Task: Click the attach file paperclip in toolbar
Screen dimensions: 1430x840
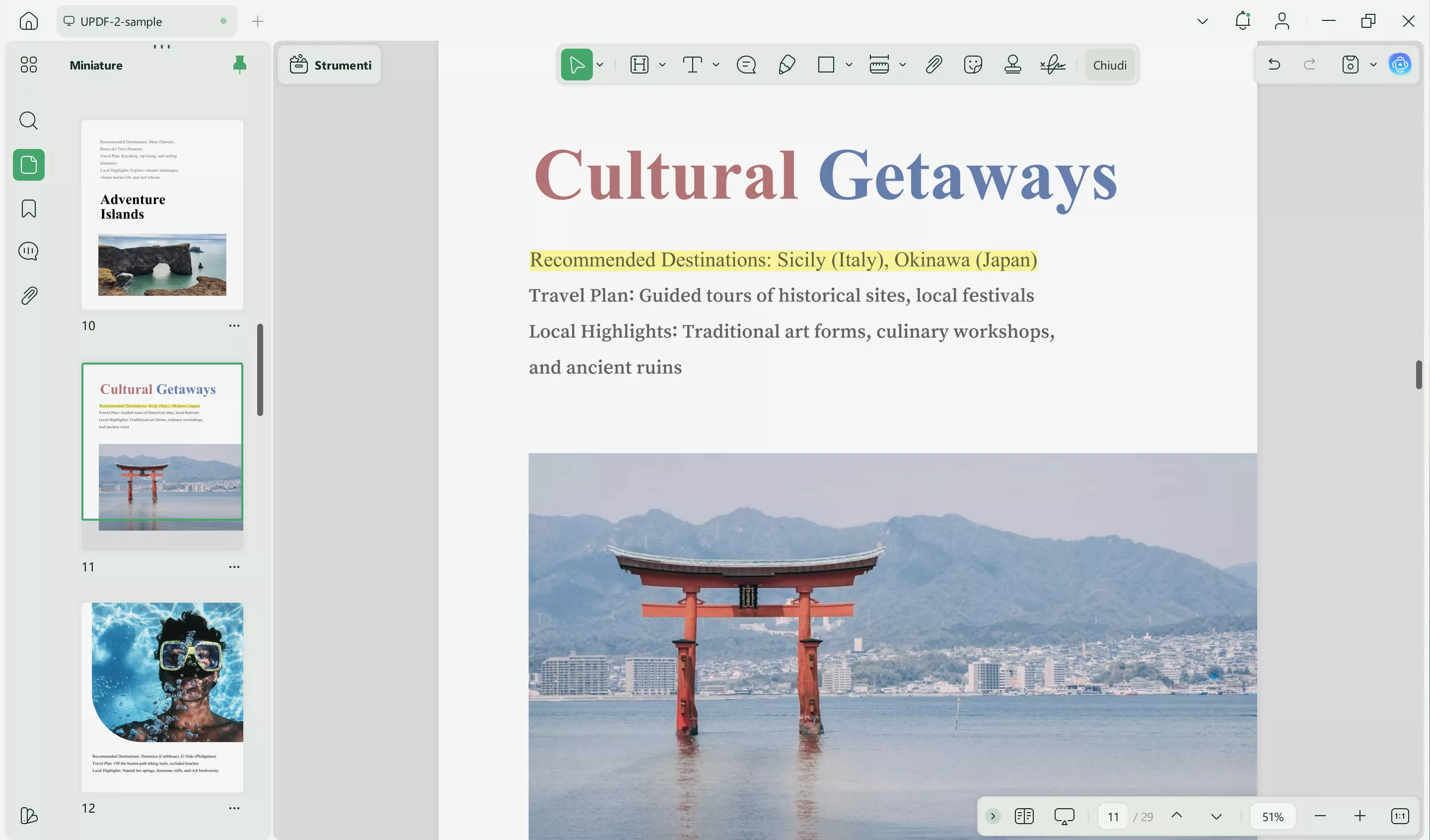Action: (933, 65)
